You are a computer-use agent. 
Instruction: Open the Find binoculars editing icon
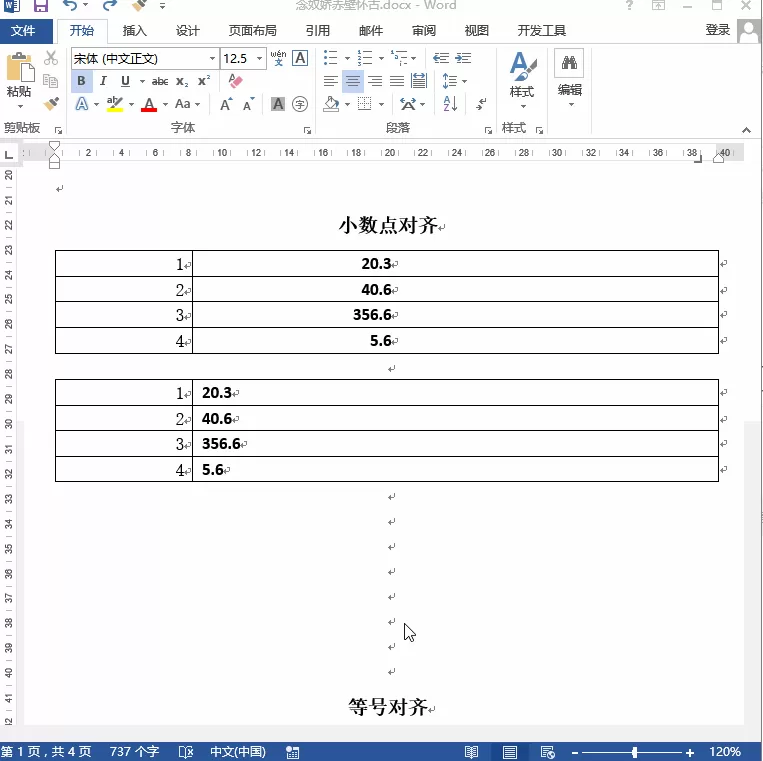point(569,62)
